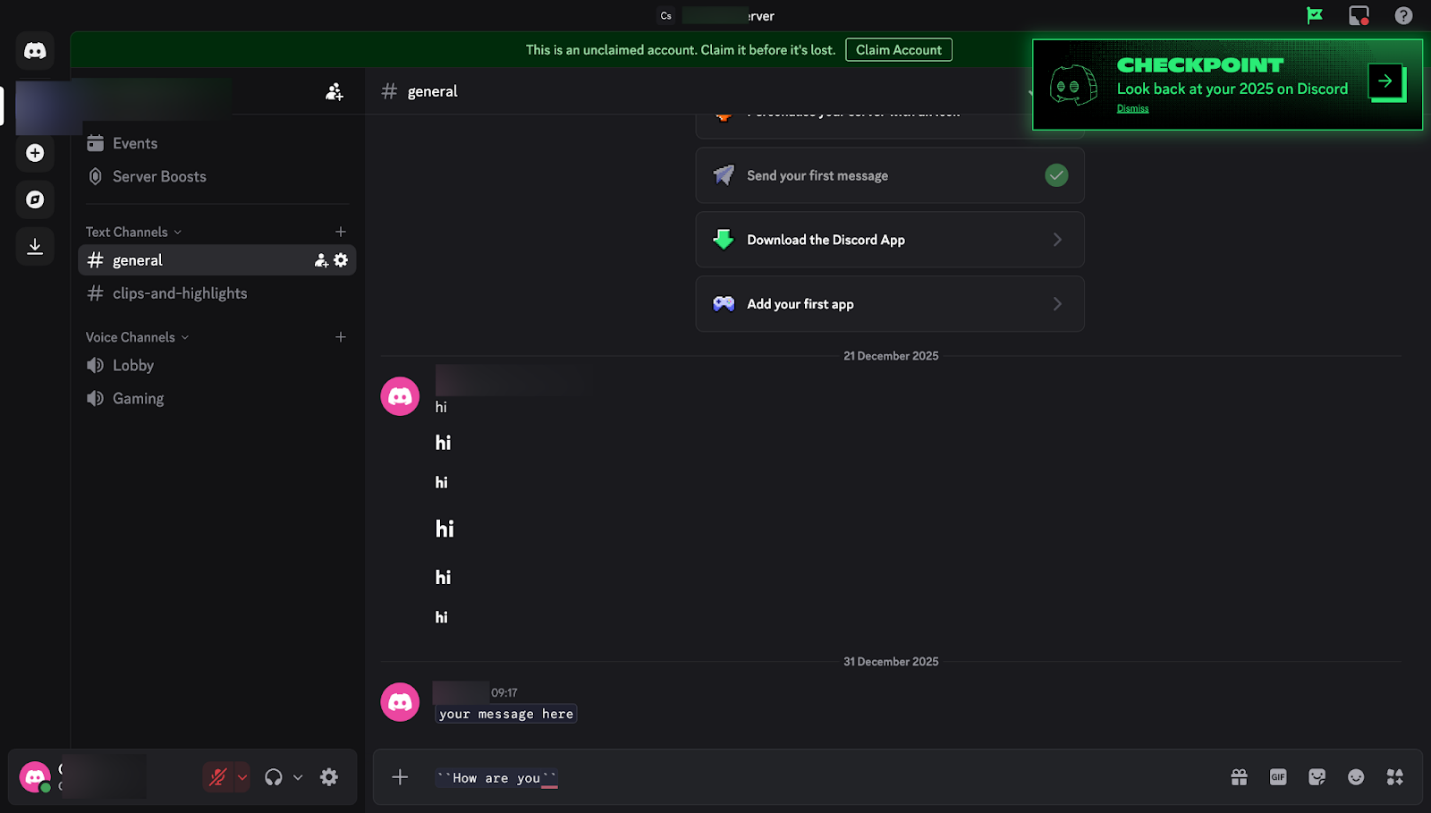Select the Download Apps icon in the sidebar
Screen dimensions: 1431x813
point(35,246)
